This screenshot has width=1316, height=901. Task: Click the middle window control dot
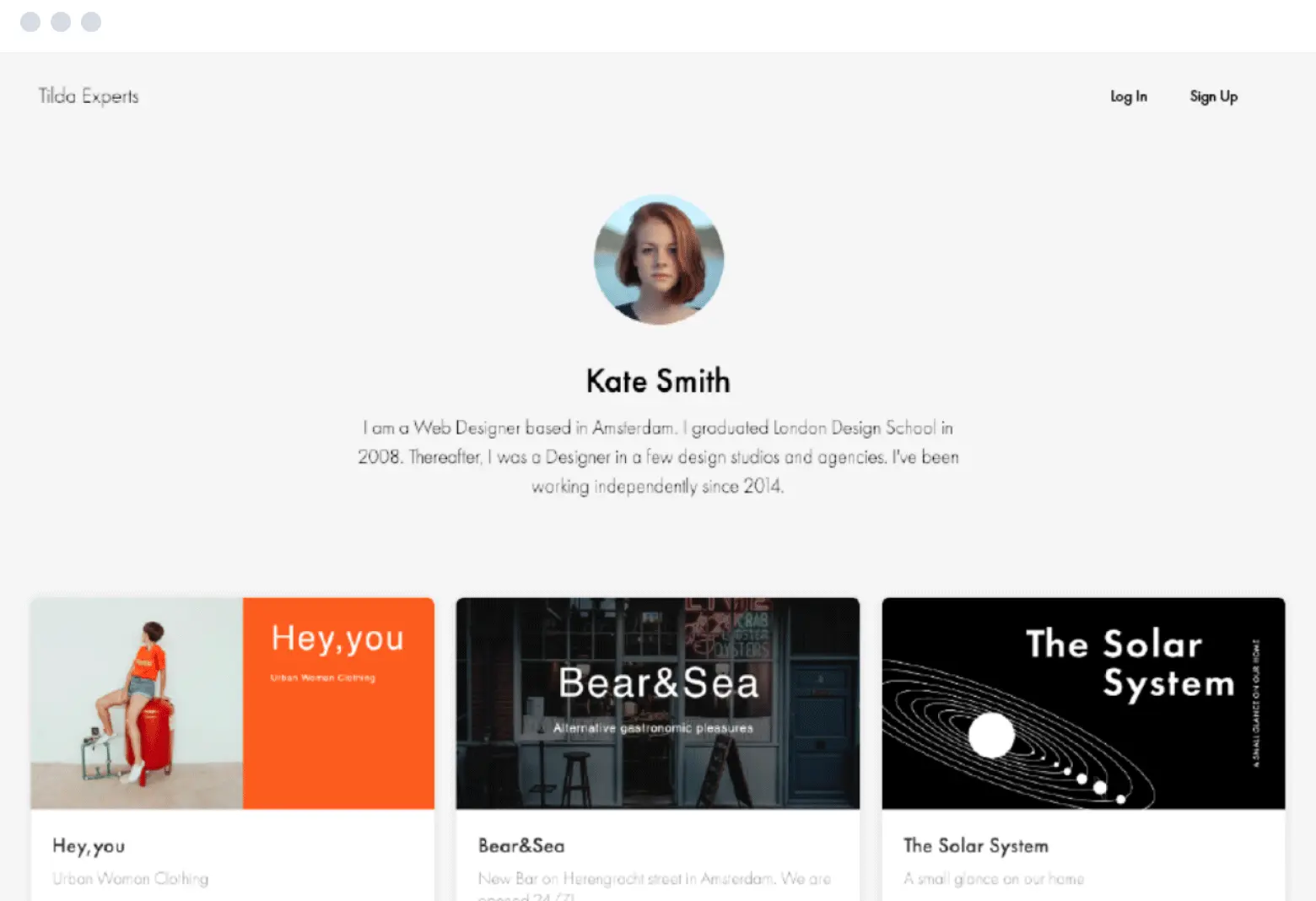61,22
